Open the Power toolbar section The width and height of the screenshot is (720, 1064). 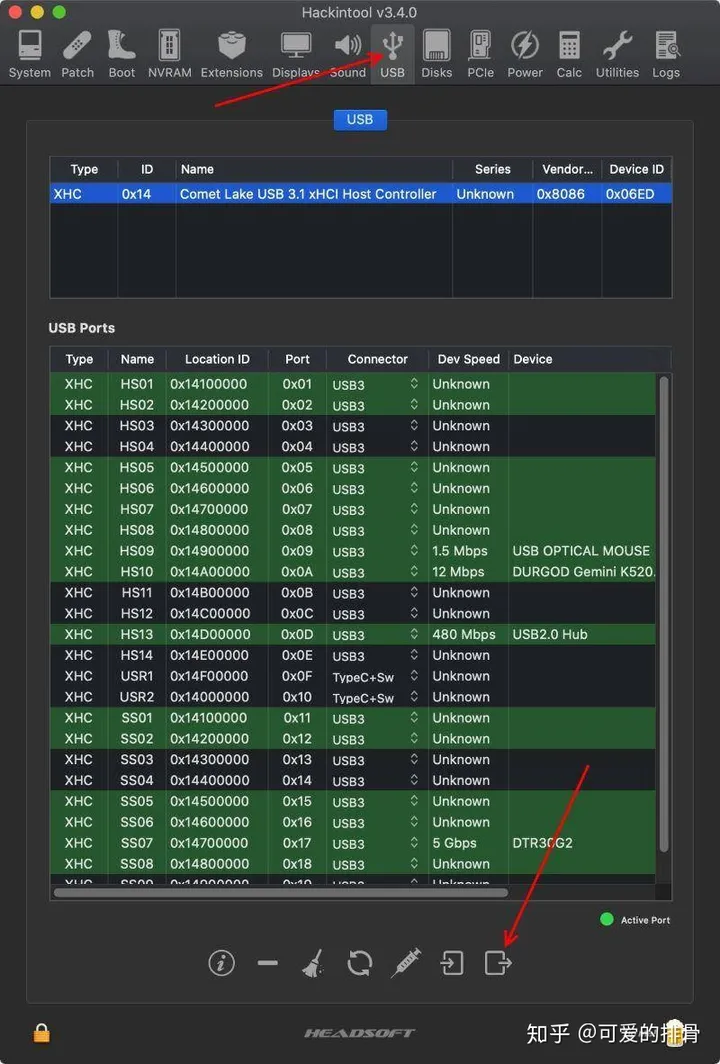point(525,55)
